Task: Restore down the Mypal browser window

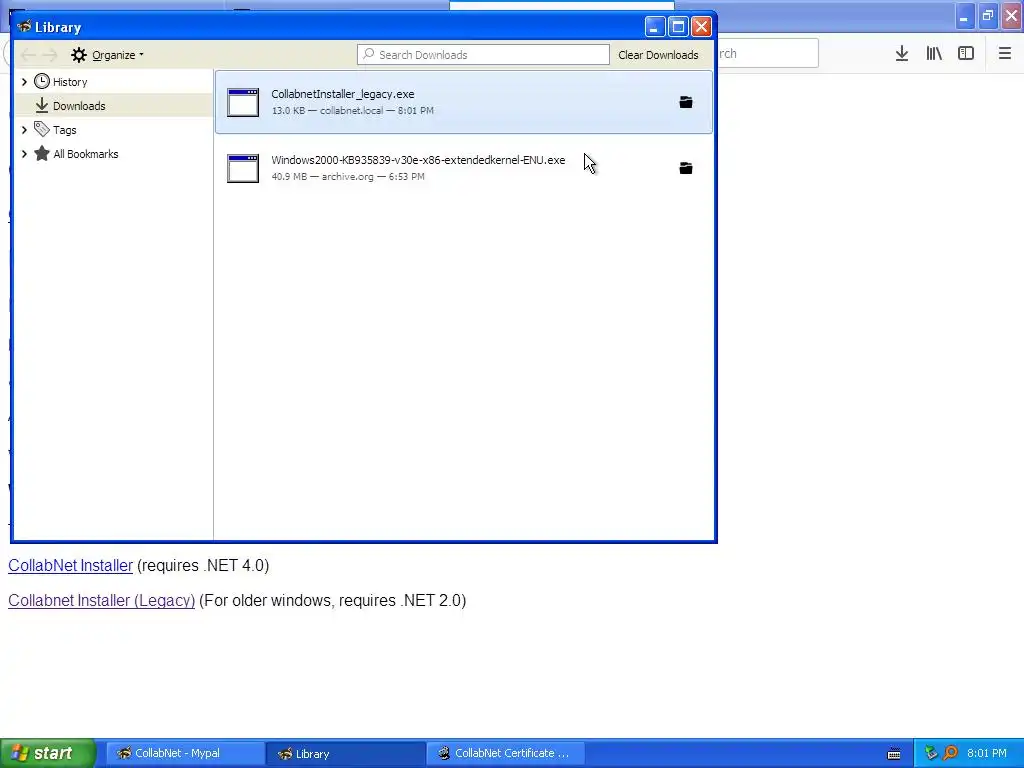Action: [x=987, y=16]
